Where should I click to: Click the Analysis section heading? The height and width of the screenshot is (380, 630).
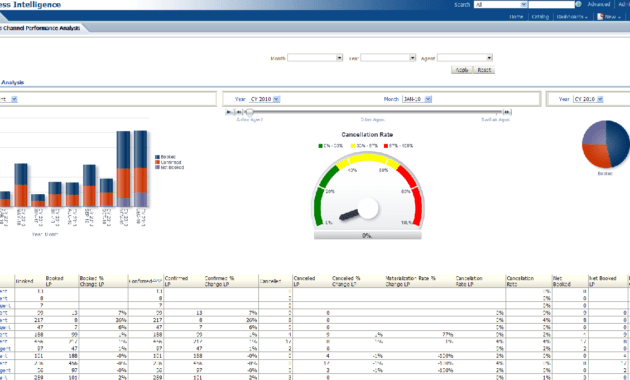click(x=12, y=82)
